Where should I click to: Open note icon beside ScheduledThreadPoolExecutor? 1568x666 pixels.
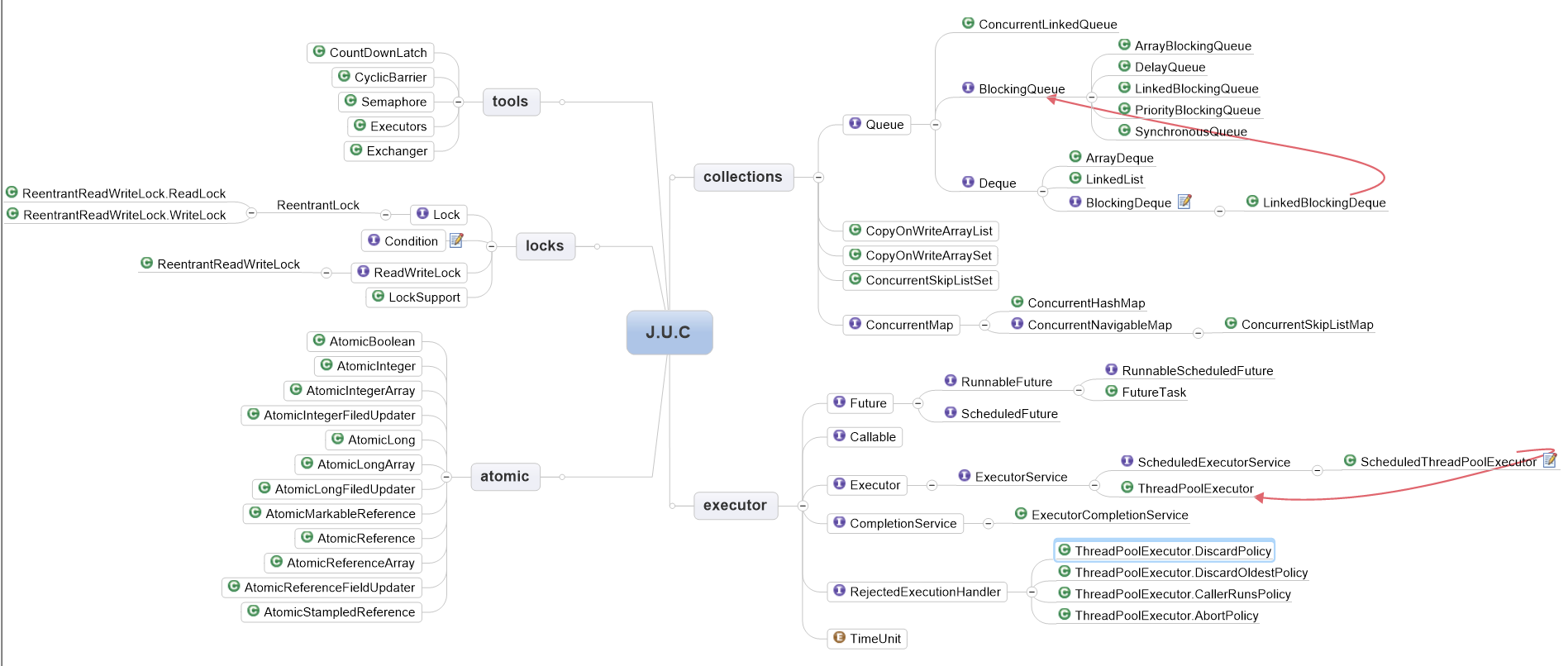(1550, 460)
